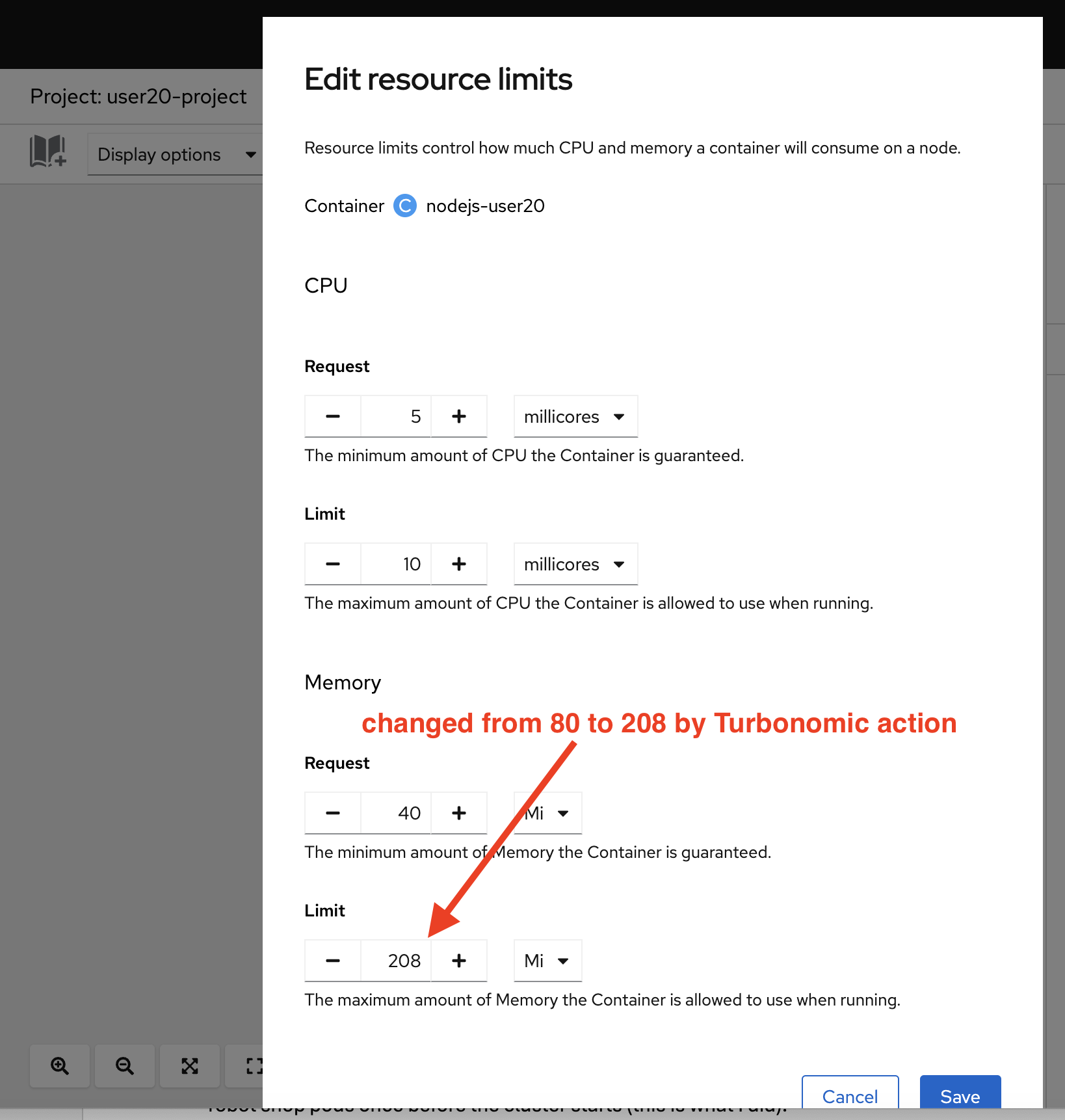
Task: Open CPU Limit millicores unit dropdown
Action: 575,564
